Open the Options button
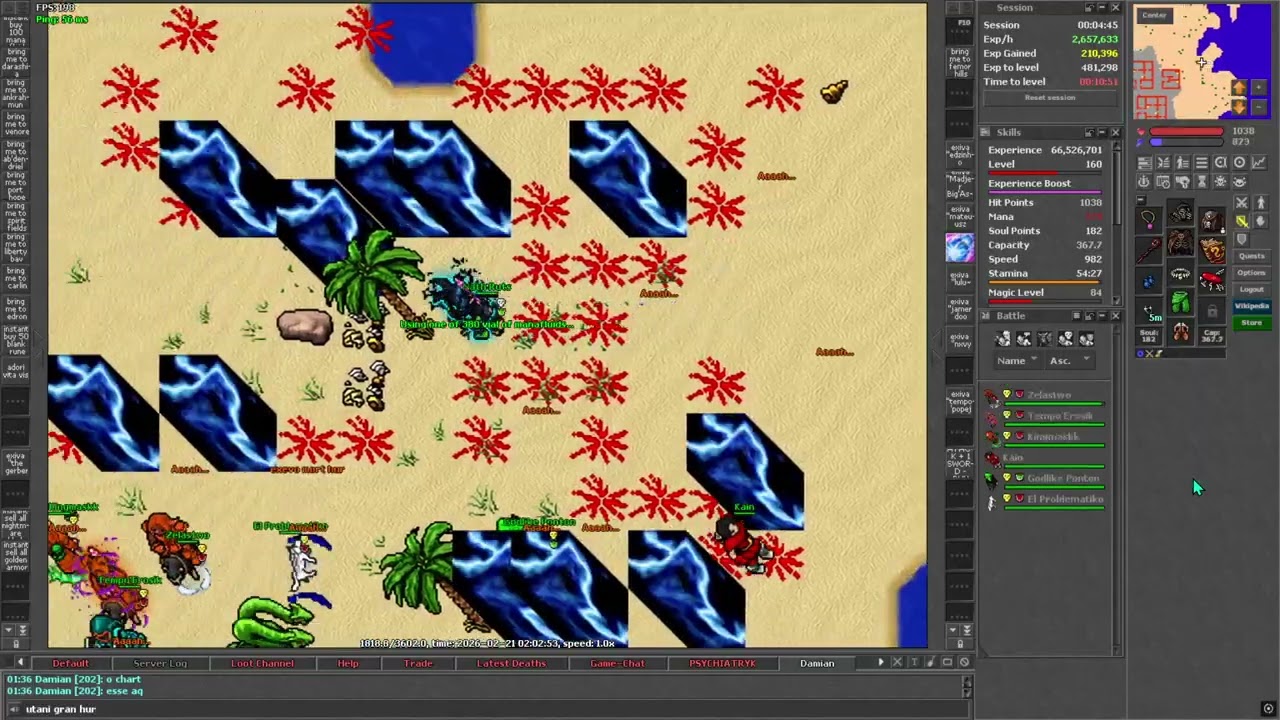 tap(1252, 273)
